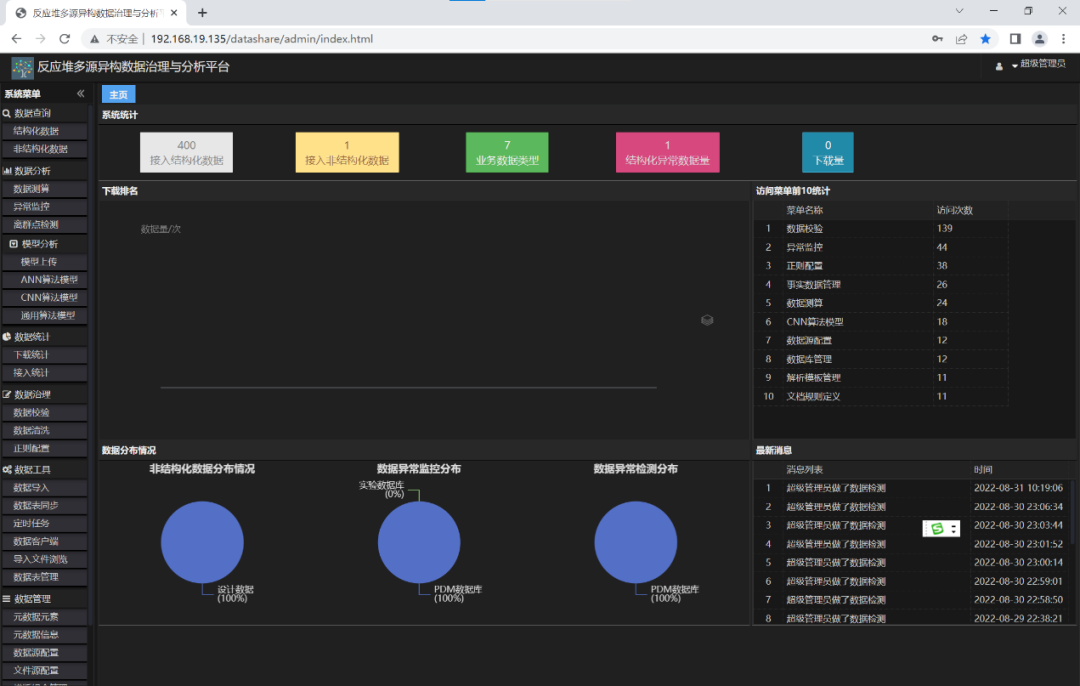Collapse the 数据治理 menu section
1080x686 pixels.
[x=31, y=394]
